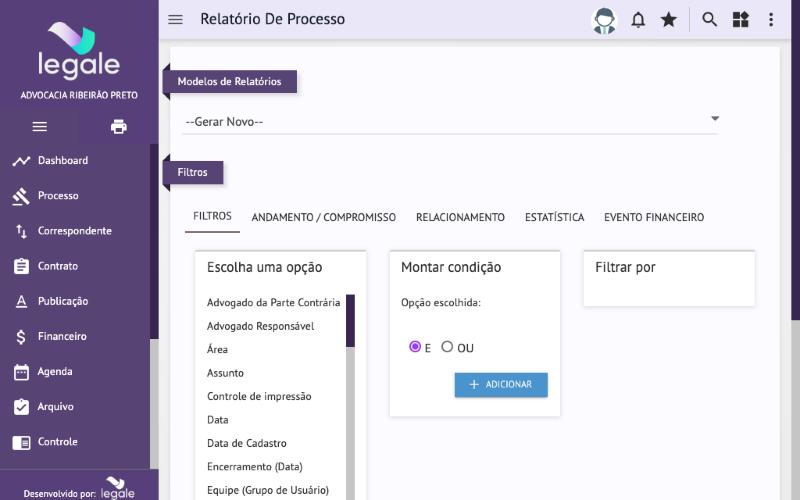The image size is (800, 500).
Task: Open Correspondente menu item
Action: [x=74, y=231]
